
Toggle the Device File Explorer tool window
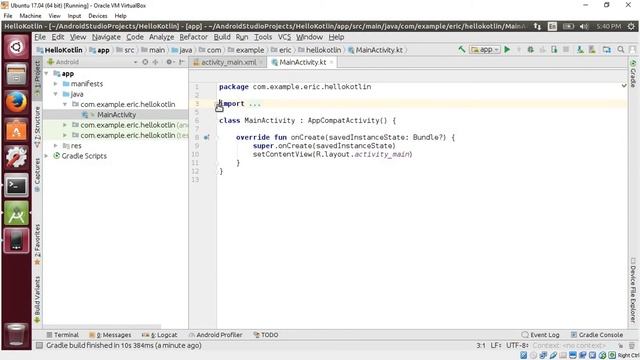(633, 290)
